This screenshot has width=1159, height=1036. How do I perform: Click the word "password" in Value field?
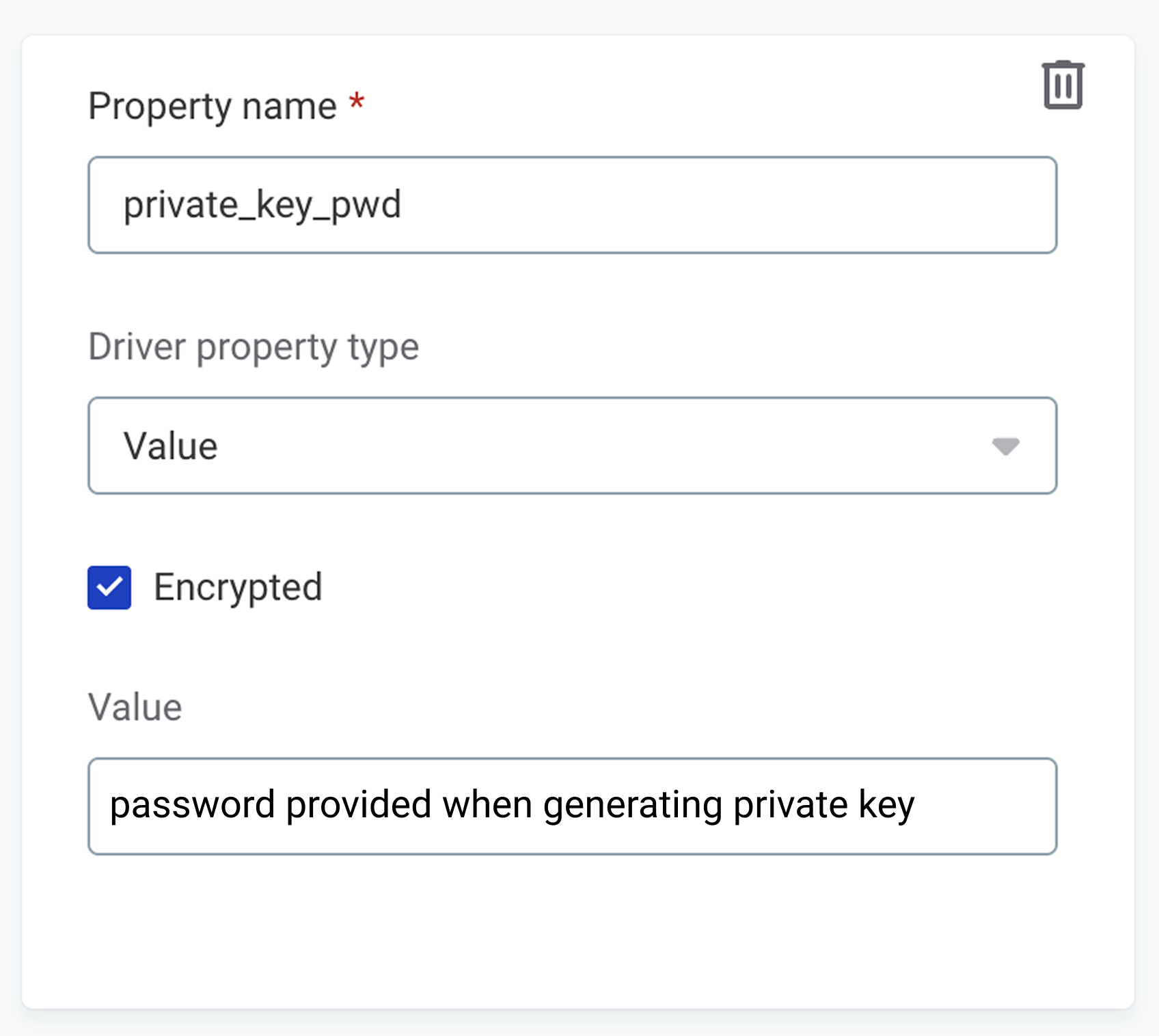(192, 805)
